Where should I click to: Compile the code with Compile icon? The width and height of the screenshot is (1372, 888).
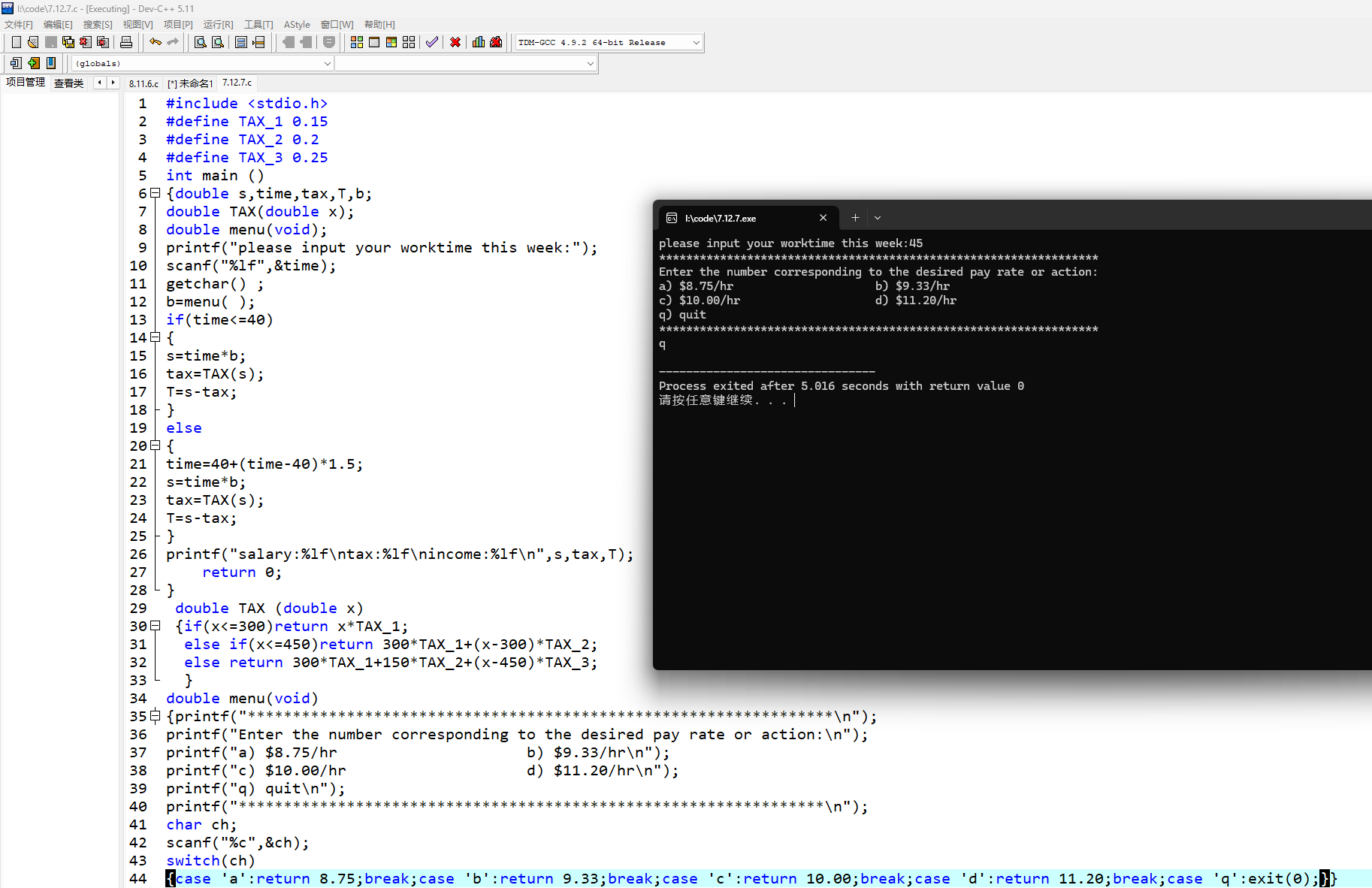click(357, 42)
